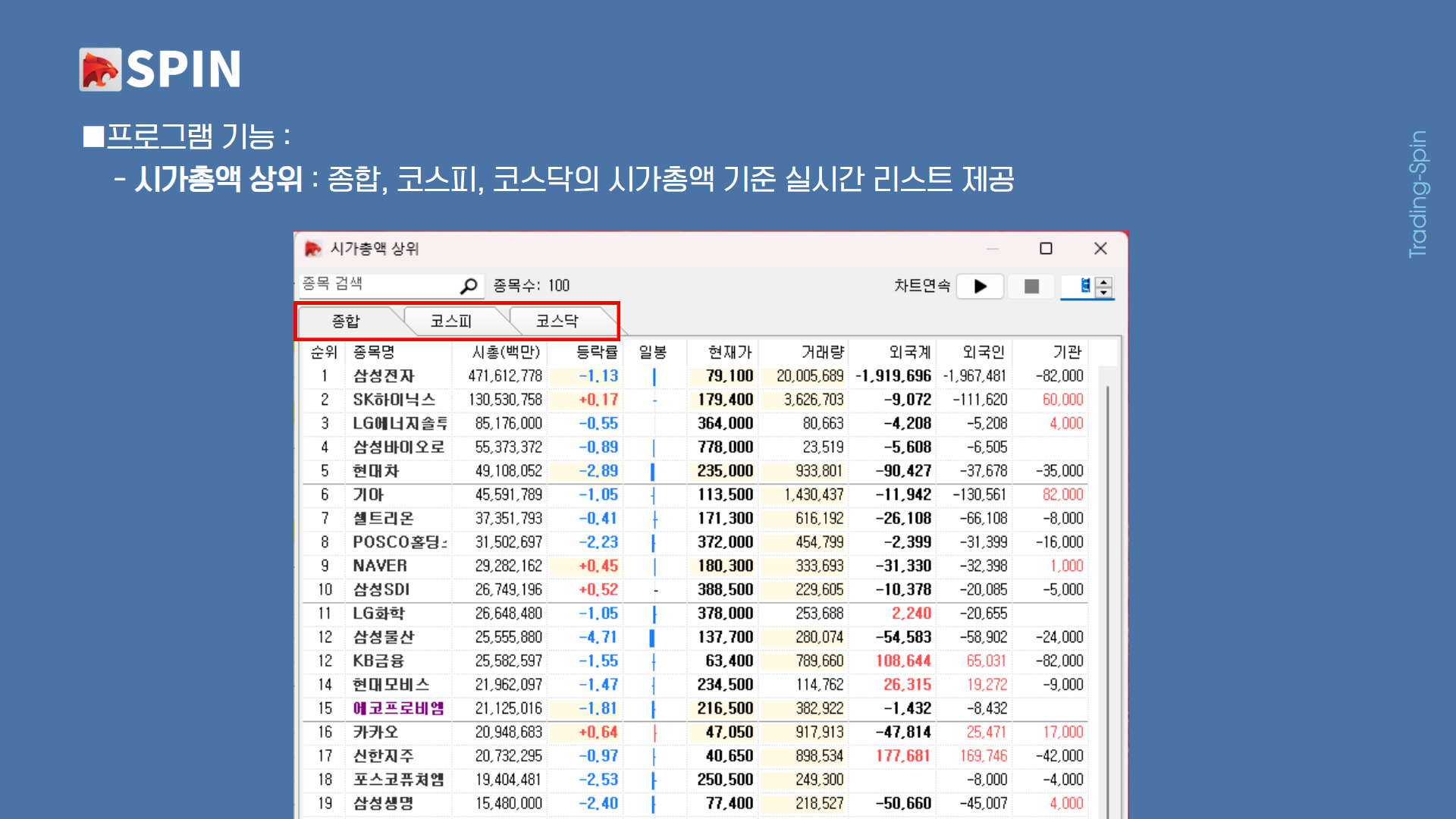Switch to the 종합 tab
This screenshot has height=819, width=1456.
click(x=346, y=322)
